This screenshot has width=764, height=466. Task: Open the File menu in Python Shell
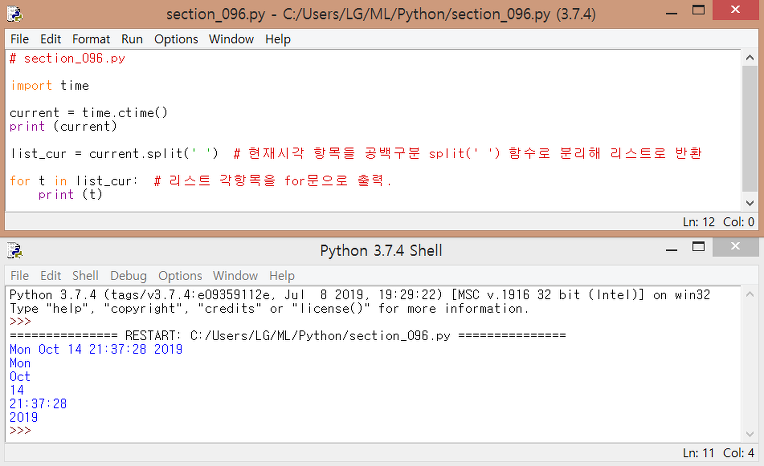pos(19,276)
